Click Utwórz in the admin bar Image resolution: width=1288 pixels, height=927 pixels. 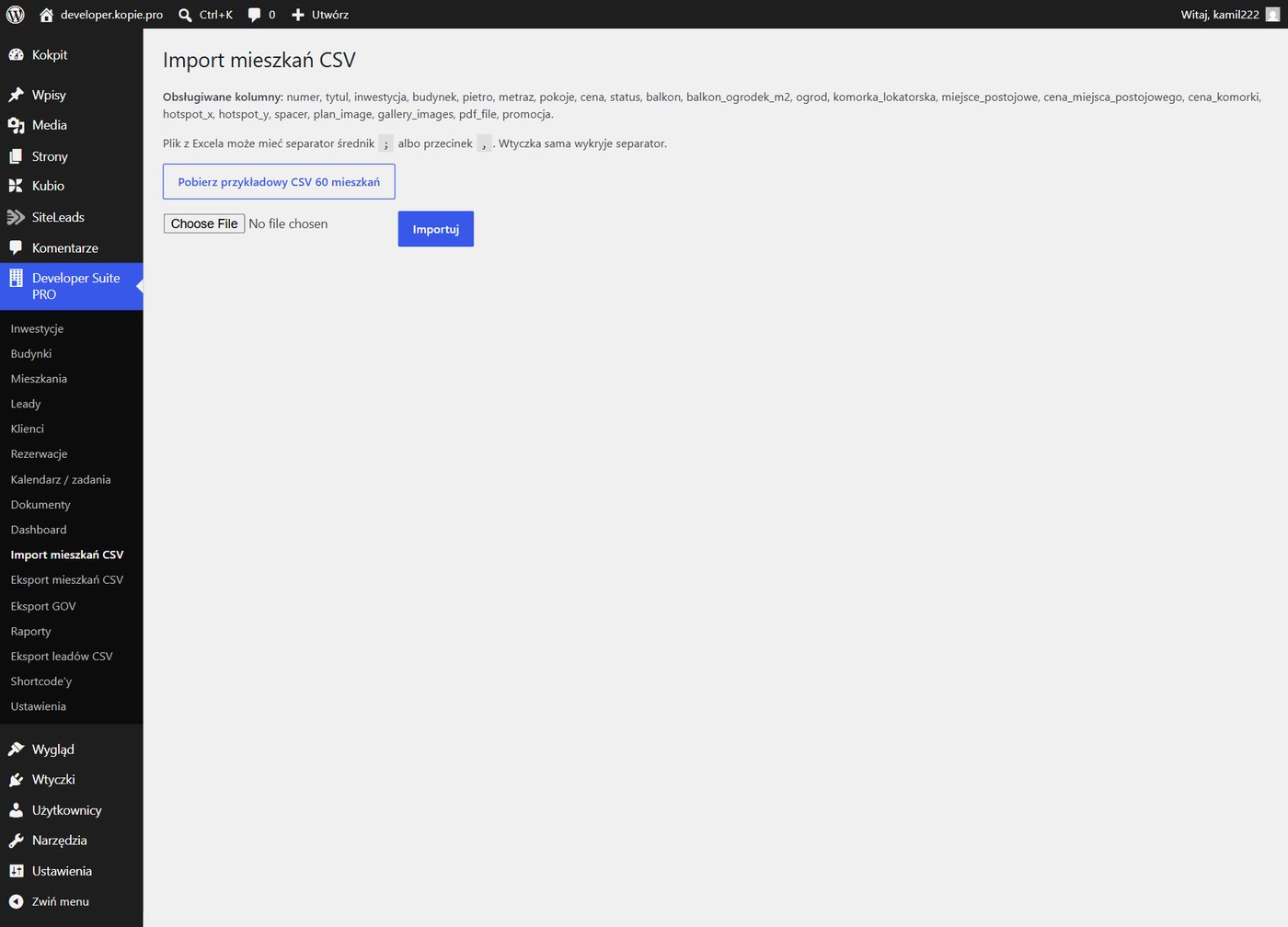click(330, 15)
